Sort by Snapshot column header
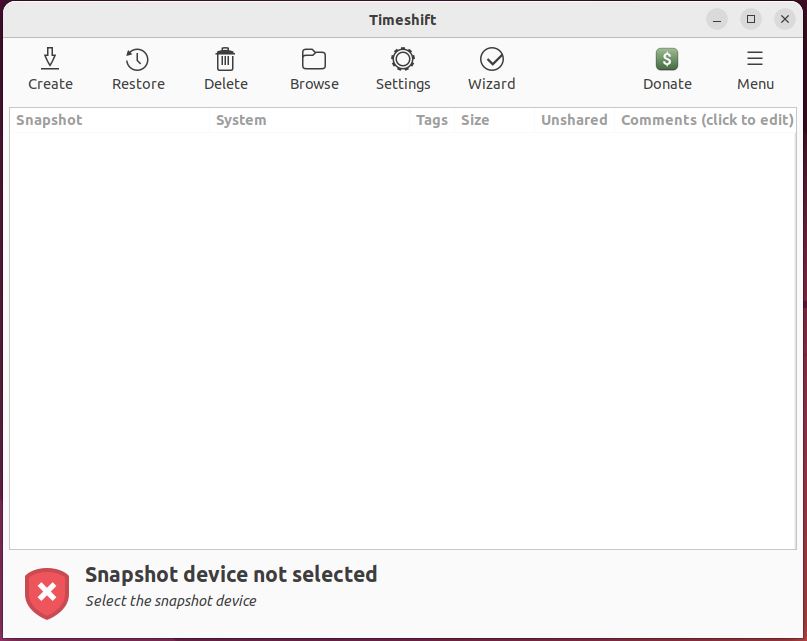The width and height of the screenshot is (807, 641). (110, 120)
